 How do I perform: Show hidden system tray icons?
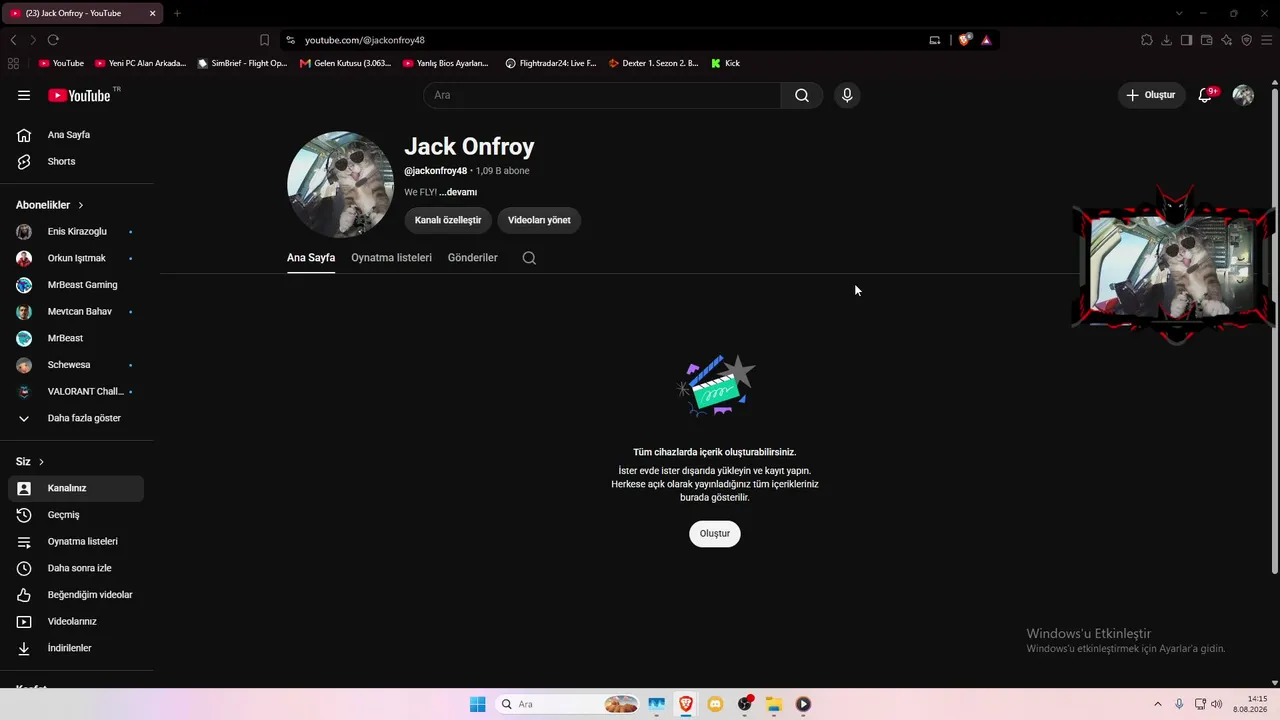[x=1158, y=704]
